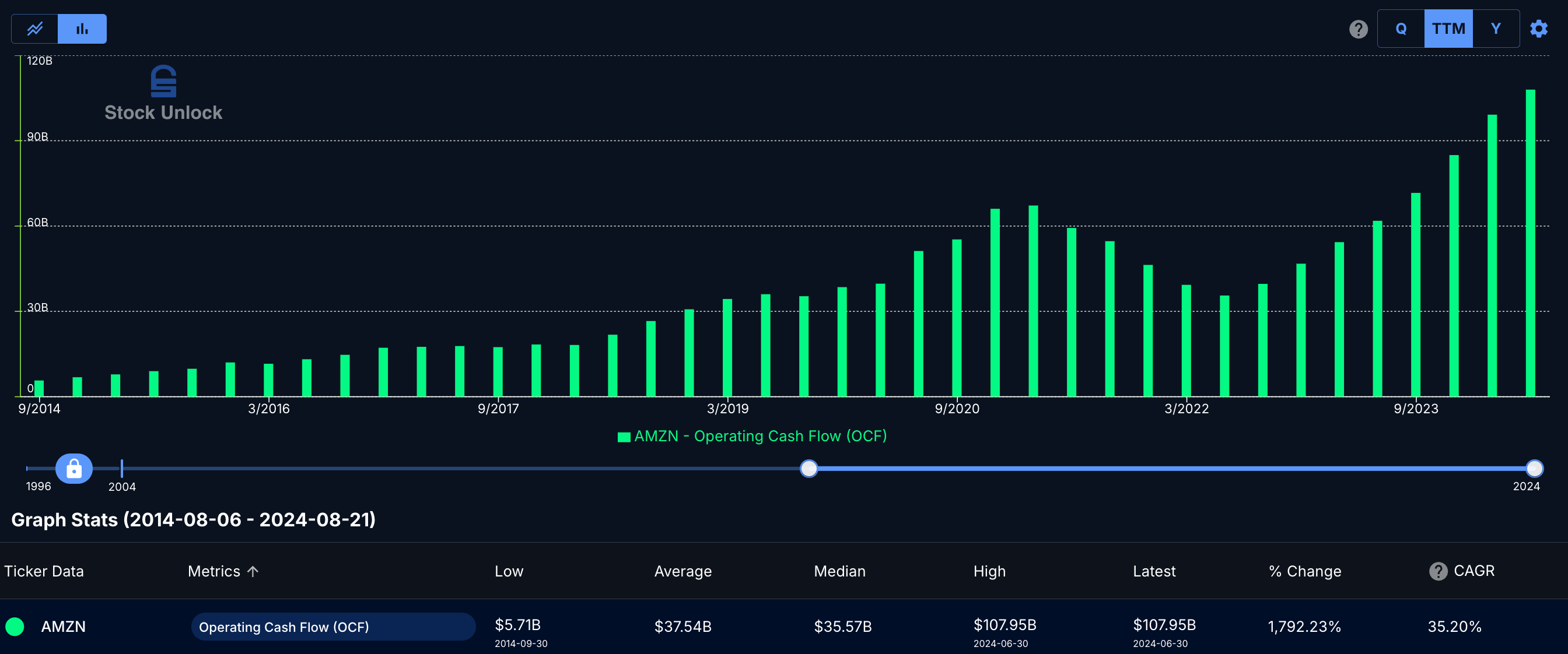The height and width of the screenshot is (654, 1568).
Task: Click the 1996 timeline start label
Action: pyautogui.click(x=38, y=486)
